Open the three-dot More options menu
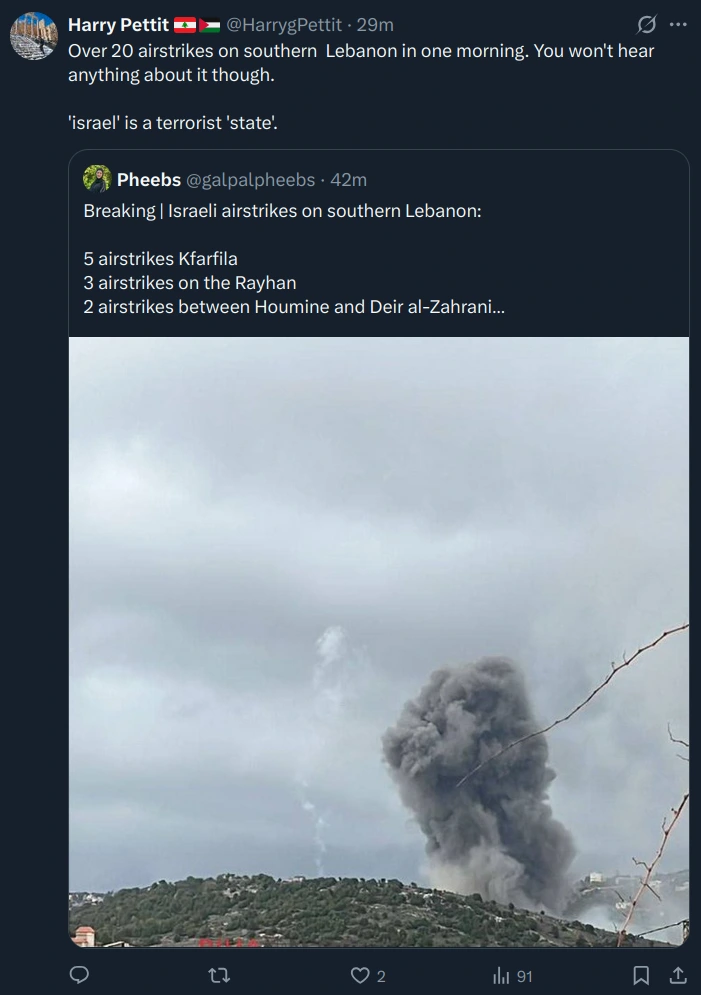701x995 pixels. pyautogui.click(x=678, y=24)
